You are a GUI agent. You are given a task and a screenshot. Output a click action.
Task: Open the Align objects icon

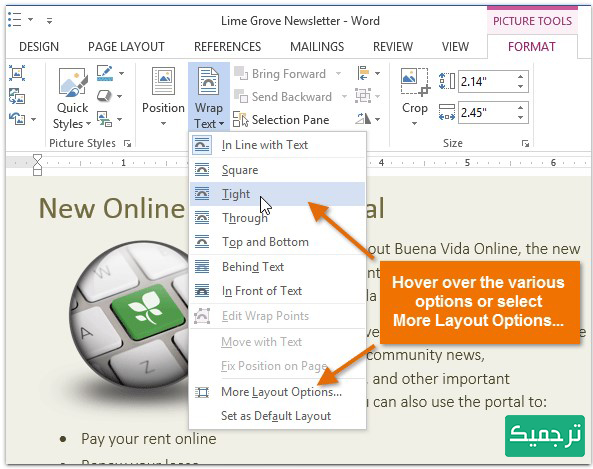click(363, 73)
